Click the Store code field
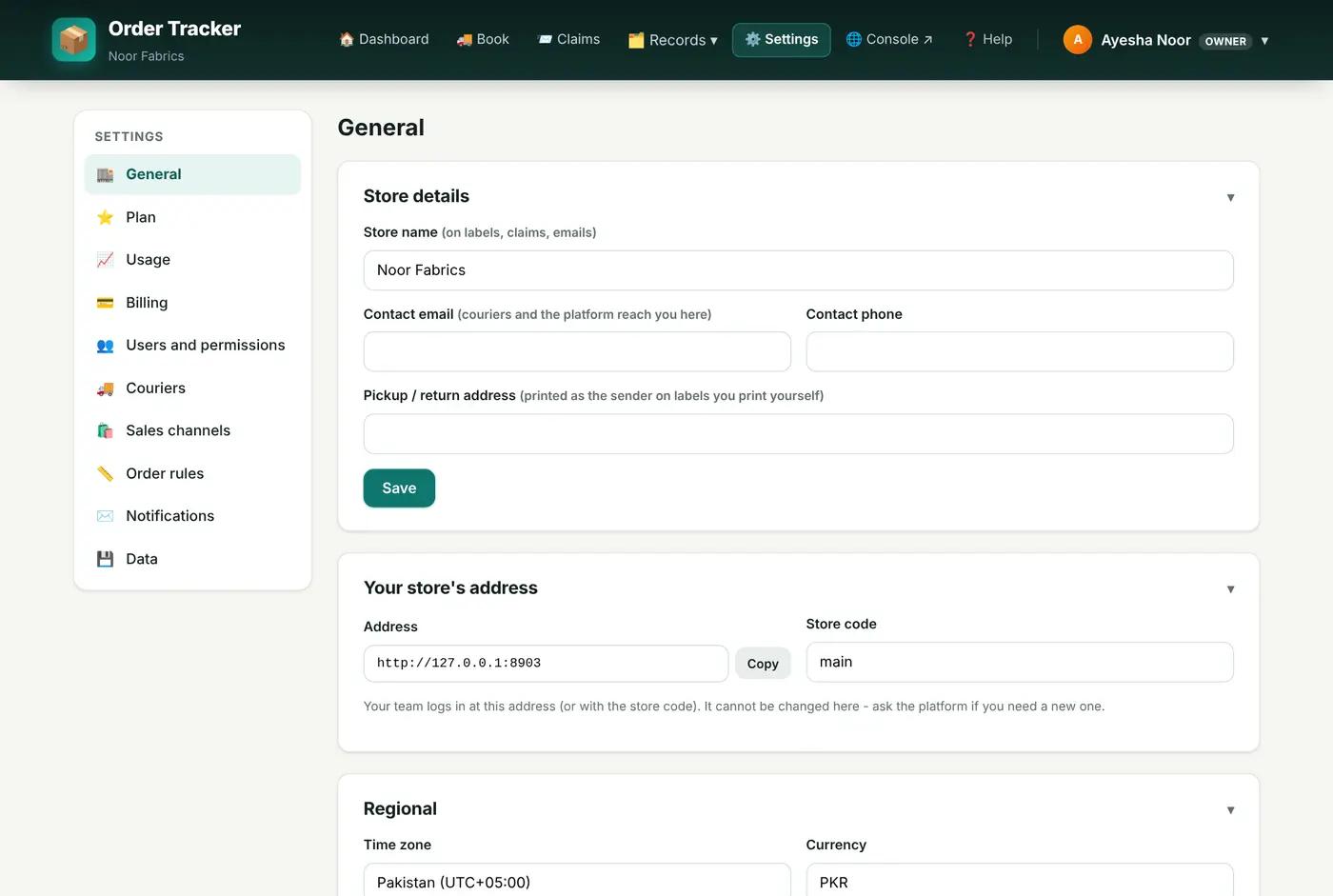 (x=1020, y=662)
